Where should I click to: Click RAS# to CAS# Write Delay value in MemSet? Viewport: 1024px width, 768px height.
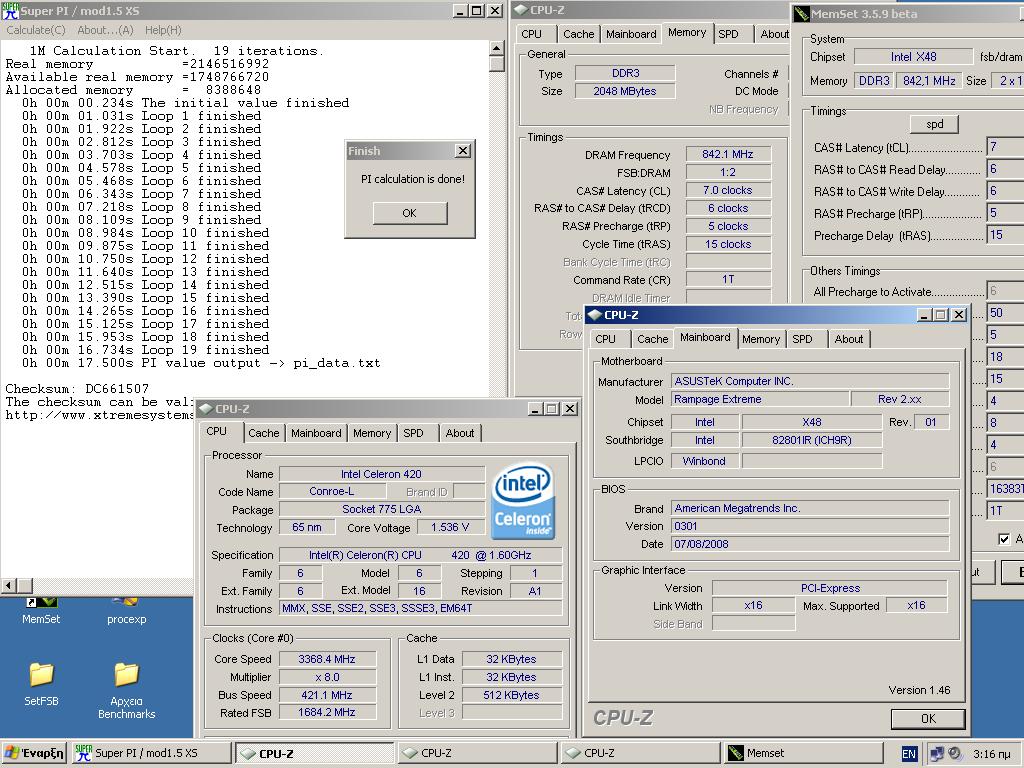tap(1004, 191)
